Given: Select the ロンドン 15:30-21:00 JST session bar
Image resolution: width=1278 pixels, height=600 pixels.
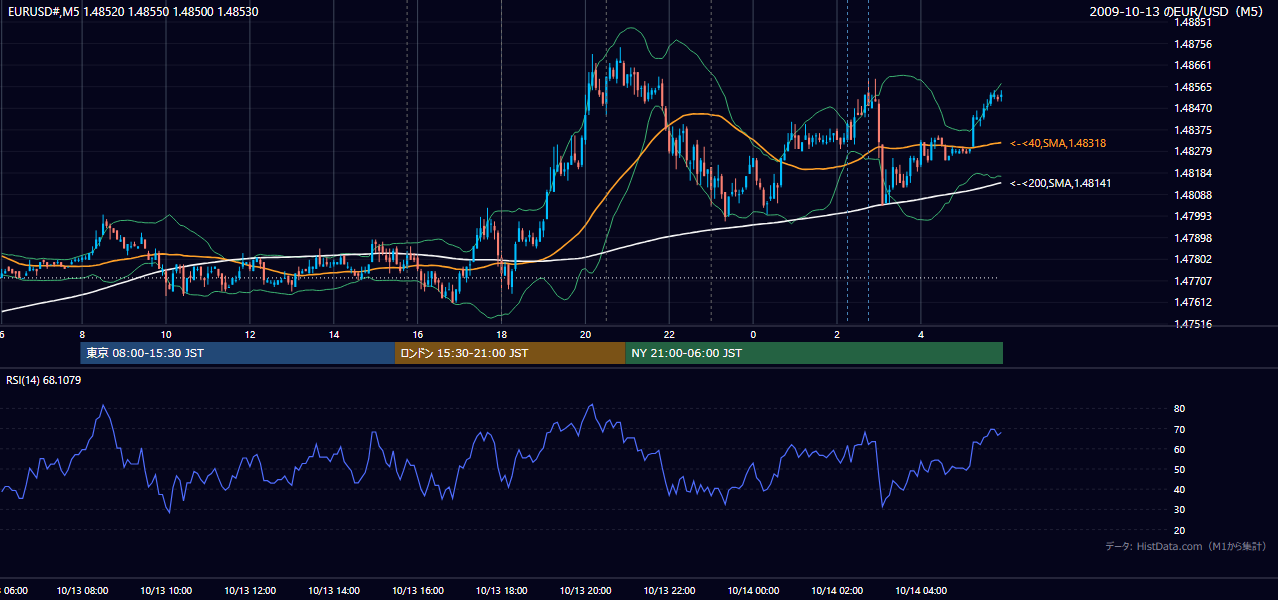Looking at the screenshot, I should point(510,353).
